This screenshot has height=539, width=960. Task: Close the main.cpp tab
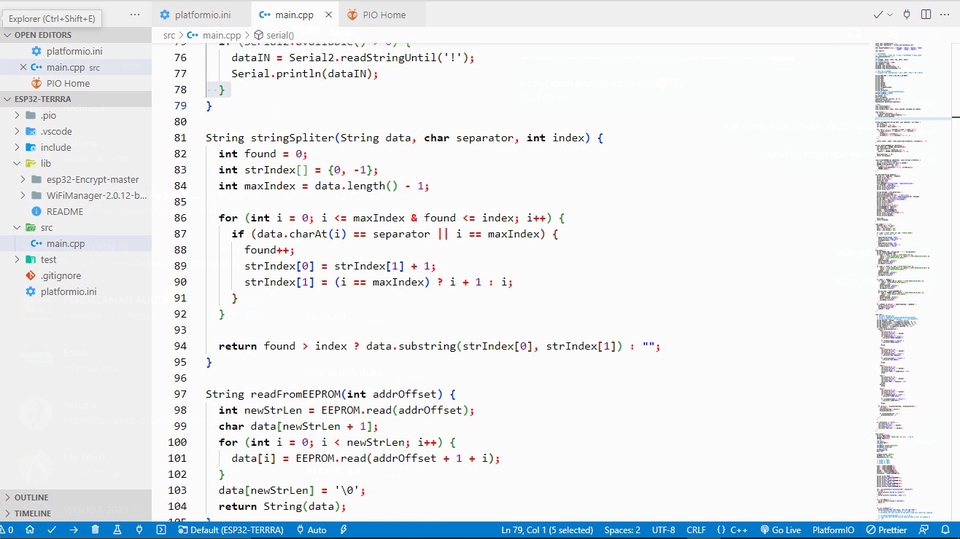pyautogui.click(x=328, y=15)
